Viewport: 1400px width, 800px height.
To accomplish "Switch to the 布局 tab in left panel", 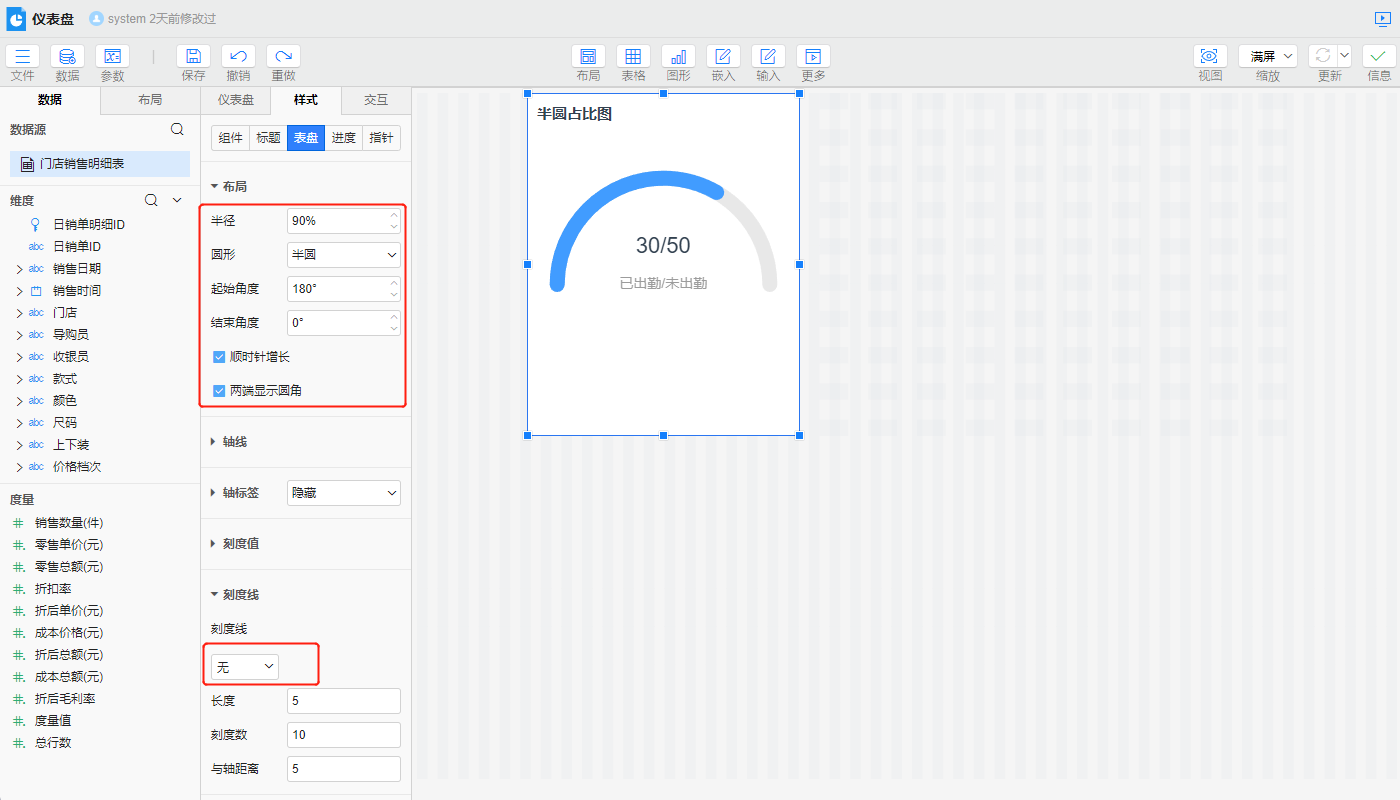I will (x=150, y=100).
